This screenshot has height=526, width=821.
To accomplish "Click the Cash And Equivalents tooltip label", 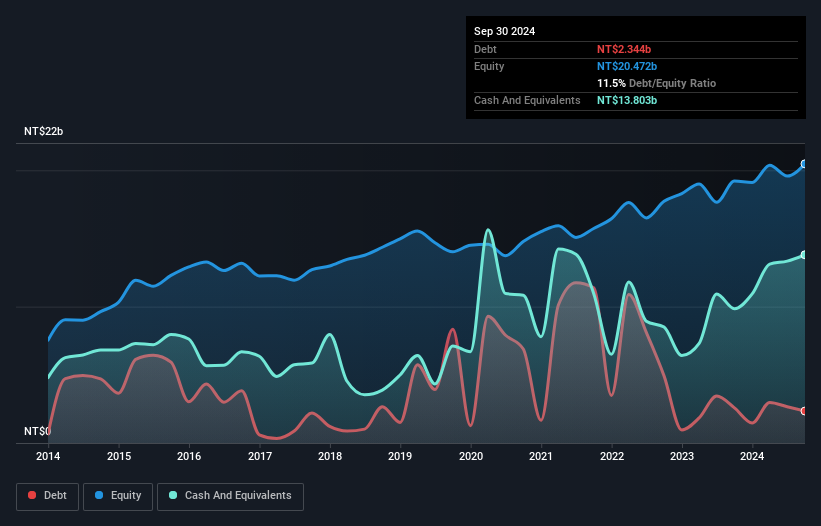I will [x=527, y=100].
